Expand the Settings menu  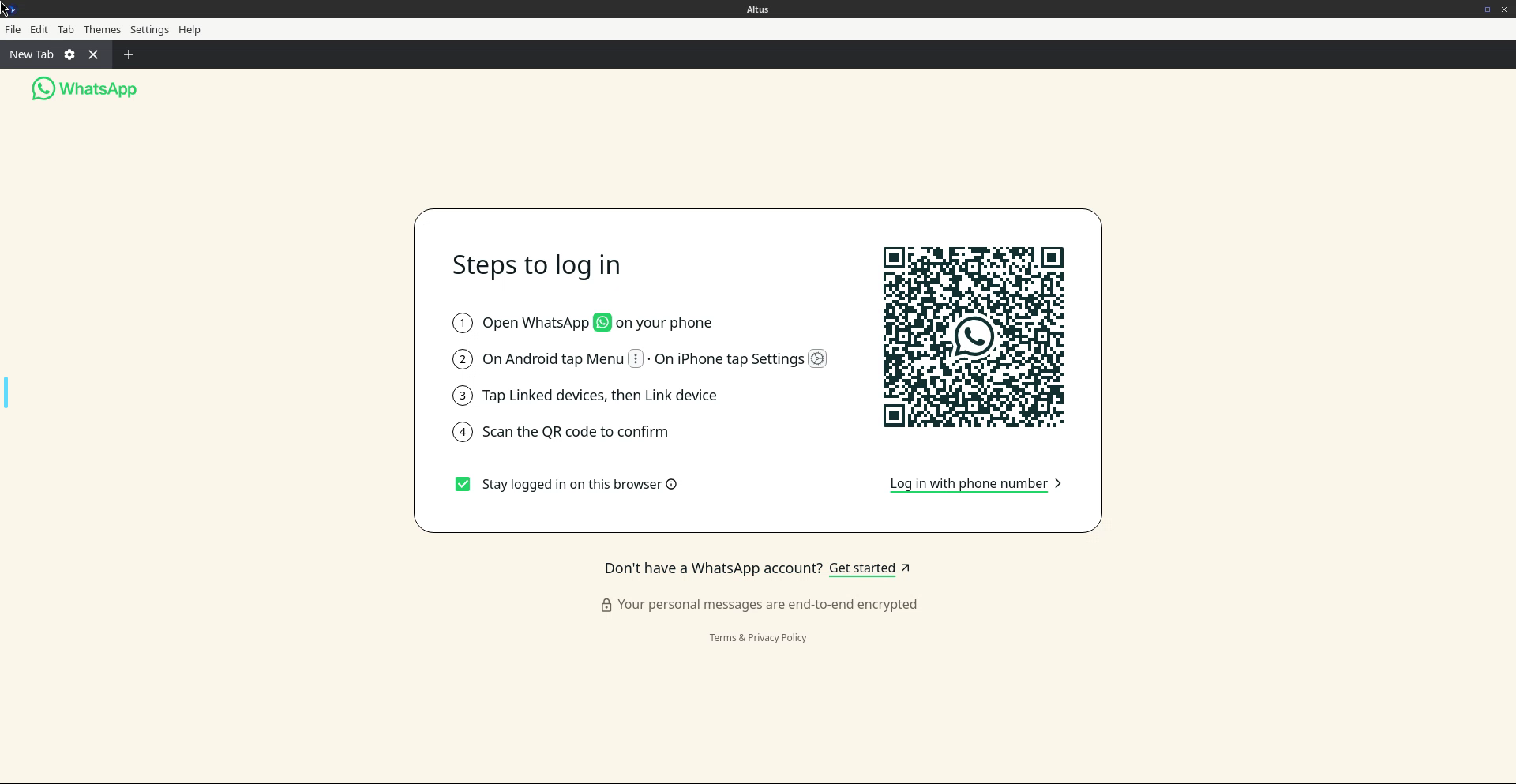pyautogui.click(x=149, y=29)
